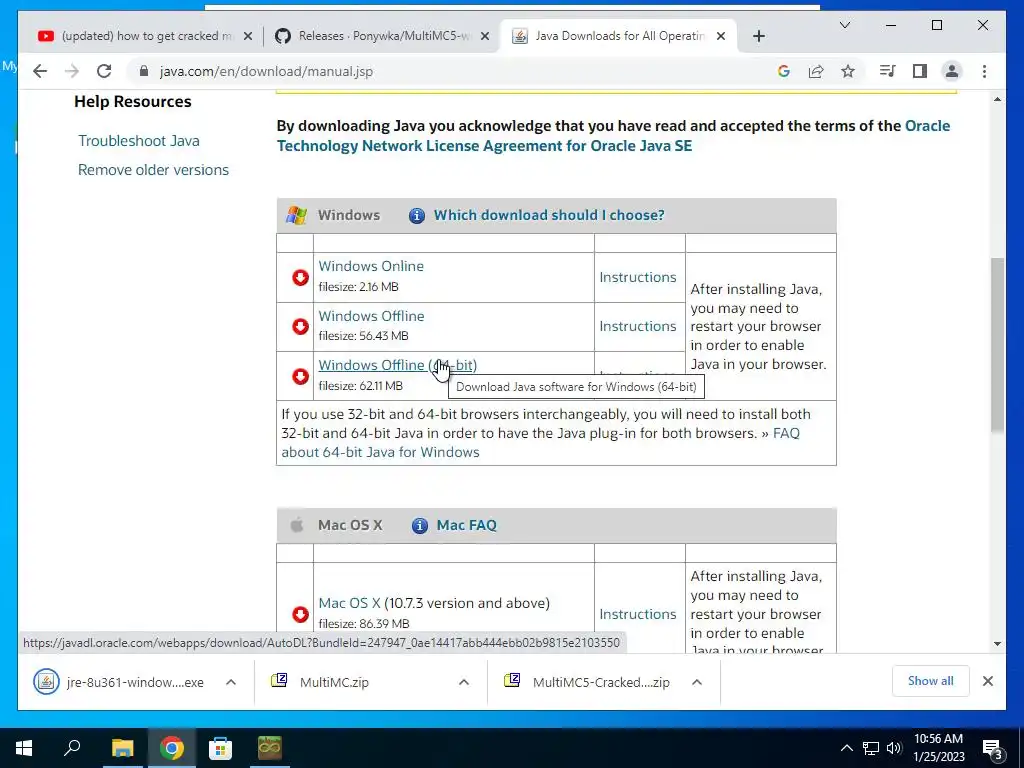Open the Google search side icon
This screenshot has width=1024, height=768.
tap(784, 71)
